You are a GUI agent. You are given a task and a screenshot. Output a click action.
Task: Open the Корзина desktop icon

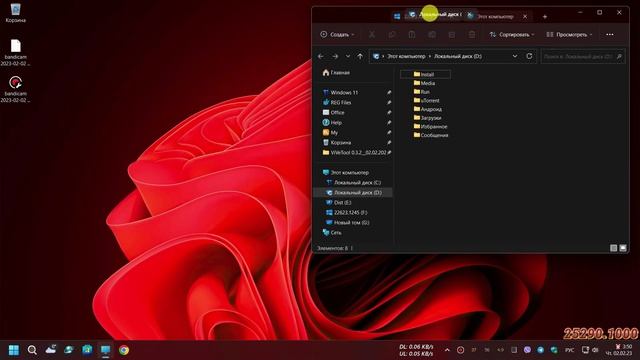click(16, 13)
